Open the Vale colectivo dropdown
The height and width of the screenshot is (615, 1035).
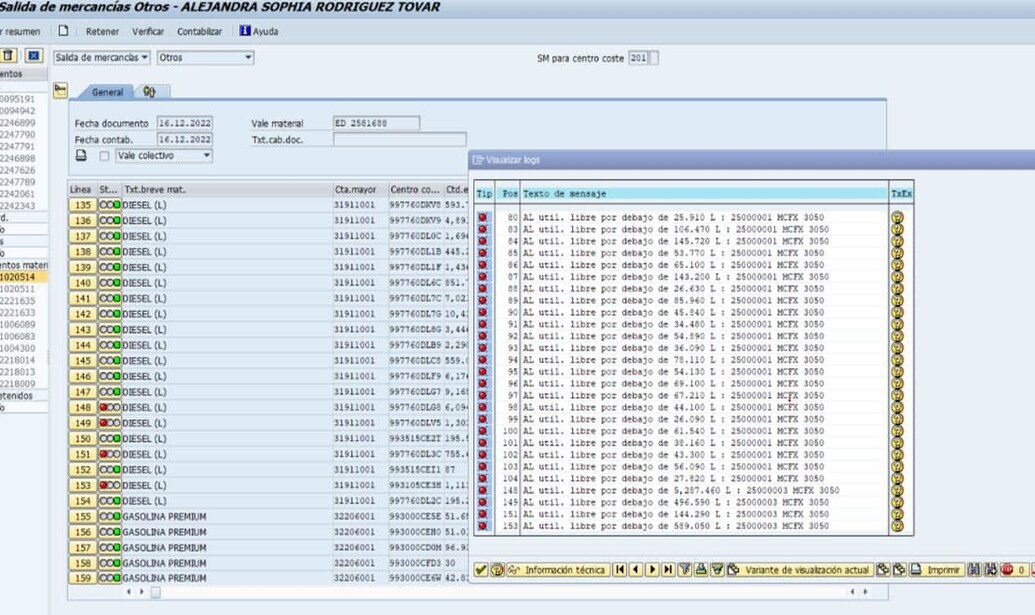[206, 155]
